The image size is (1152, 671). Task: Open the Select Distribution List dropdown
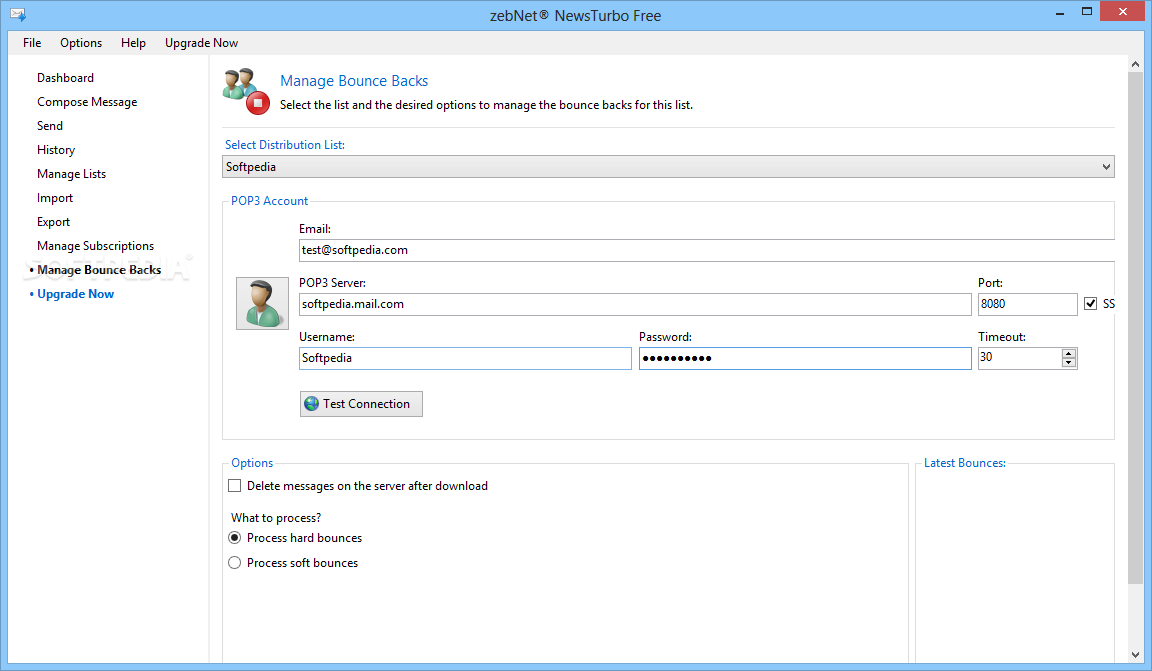(x=668, y=167)
